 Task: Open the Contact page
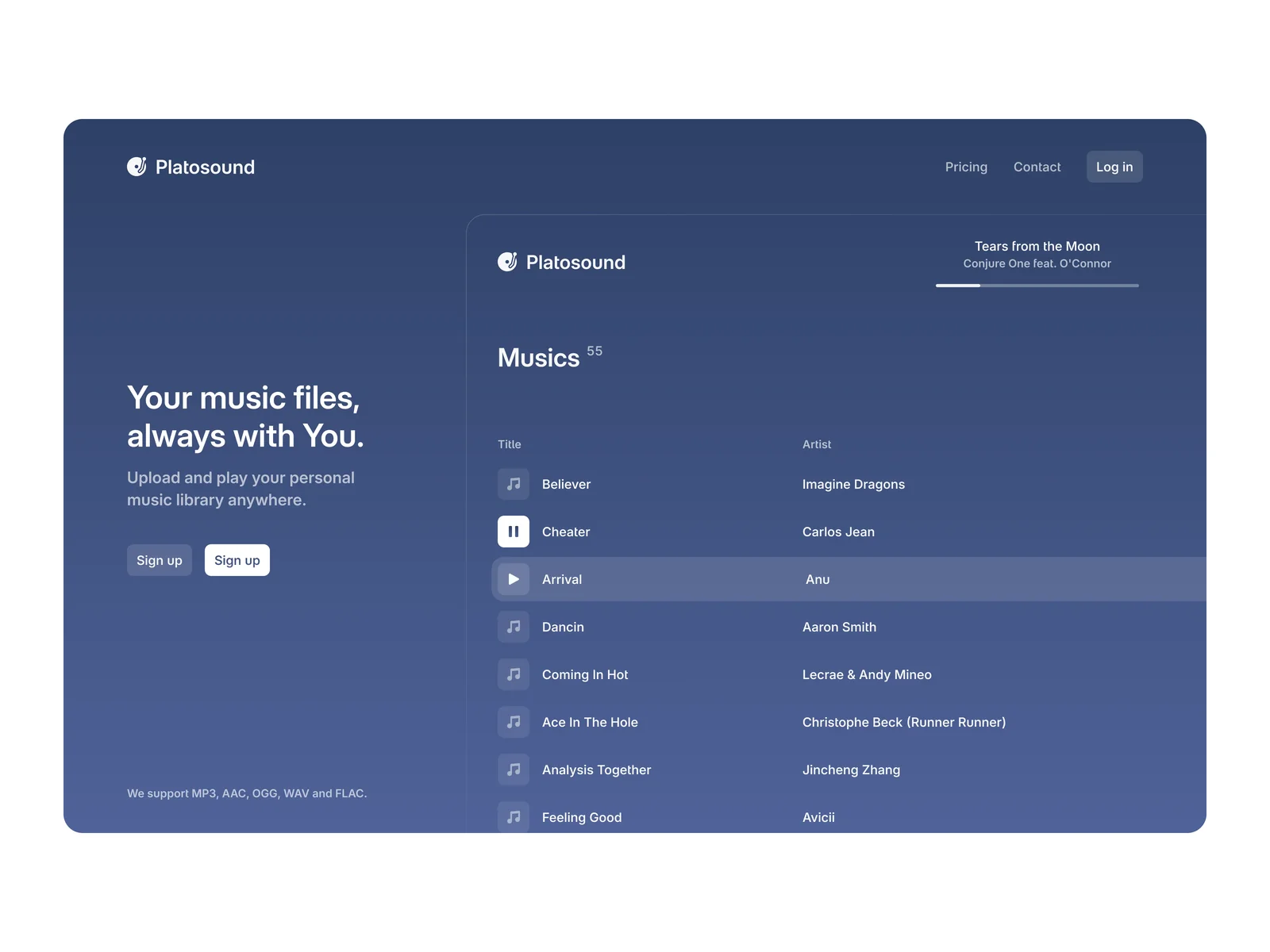[x=1037, y=167]
